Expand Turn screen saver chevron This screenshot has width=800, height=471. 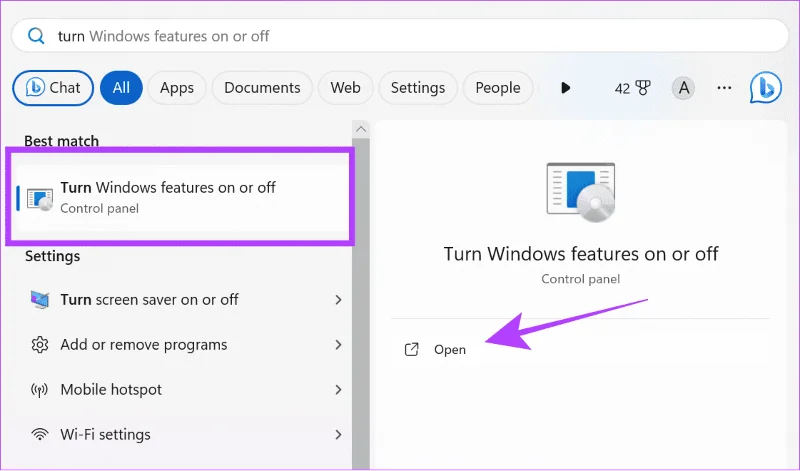tap(338, 300)
